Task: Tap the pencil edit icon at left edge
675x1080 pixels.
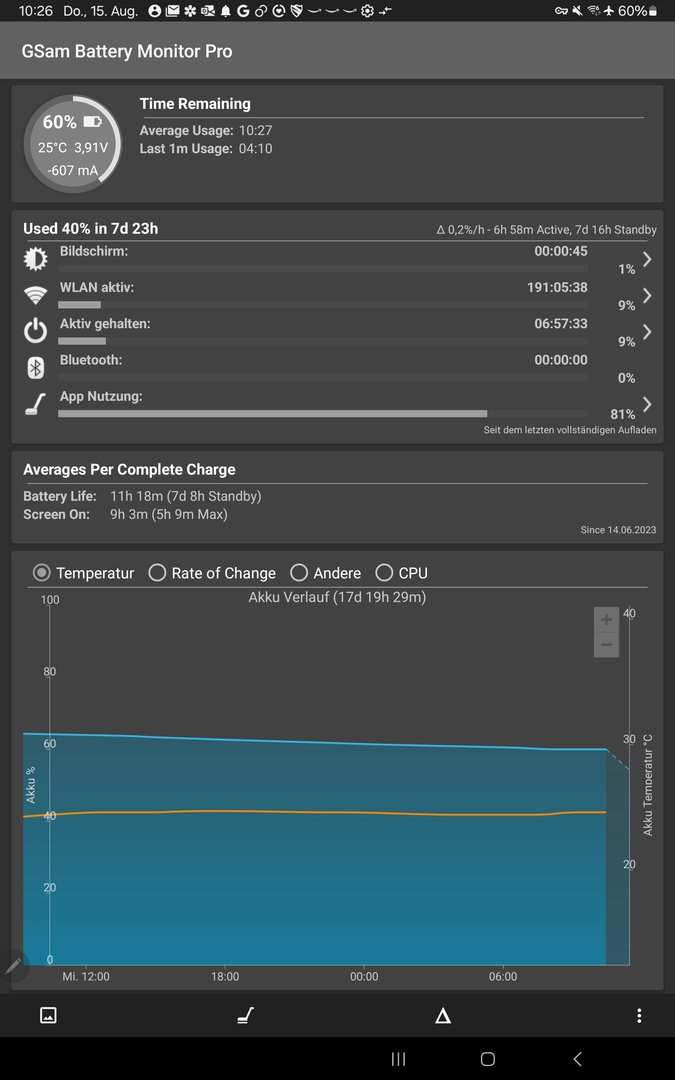Action: 13,965
